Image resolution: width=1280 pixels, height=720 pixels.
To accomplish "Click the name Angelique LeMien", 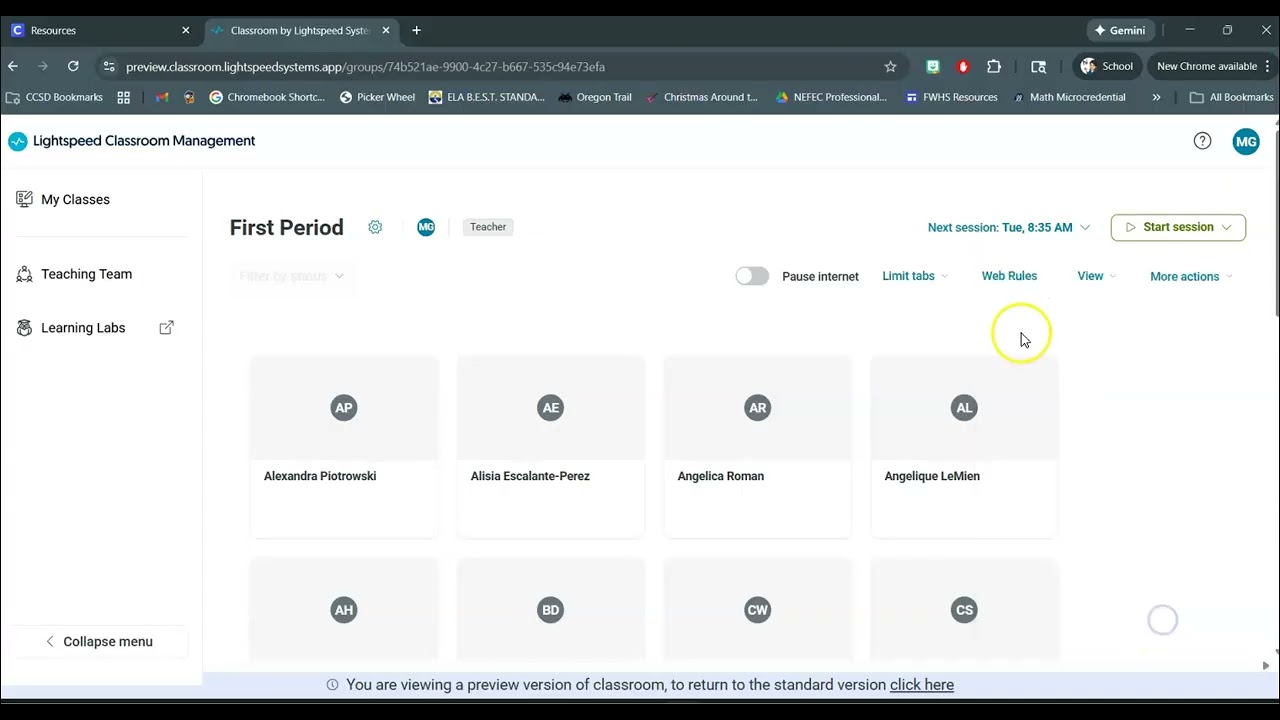I will 932,476.
